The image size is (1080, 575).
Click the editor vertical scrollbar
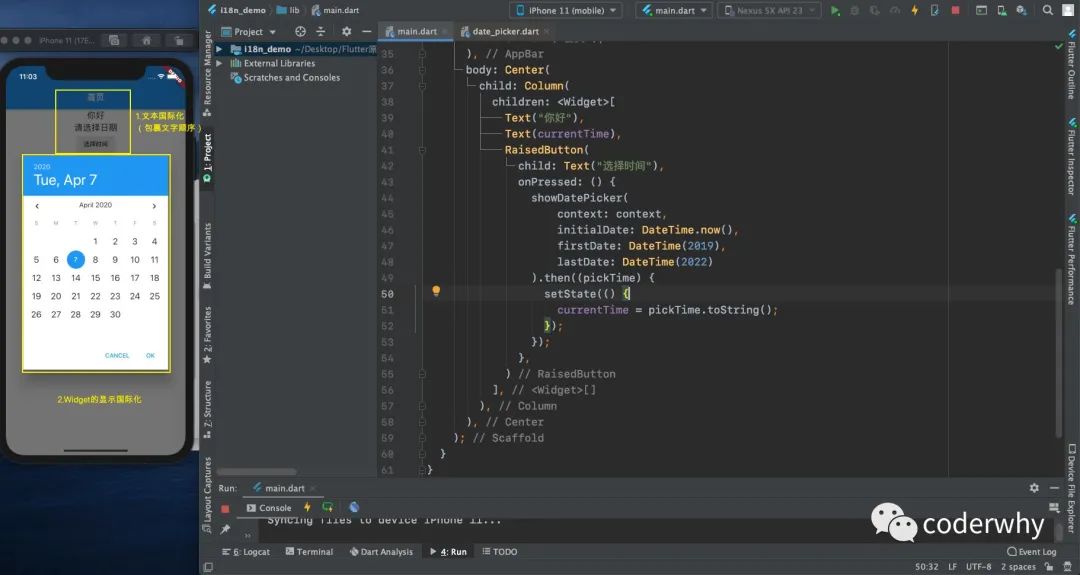coord(1059,353)
